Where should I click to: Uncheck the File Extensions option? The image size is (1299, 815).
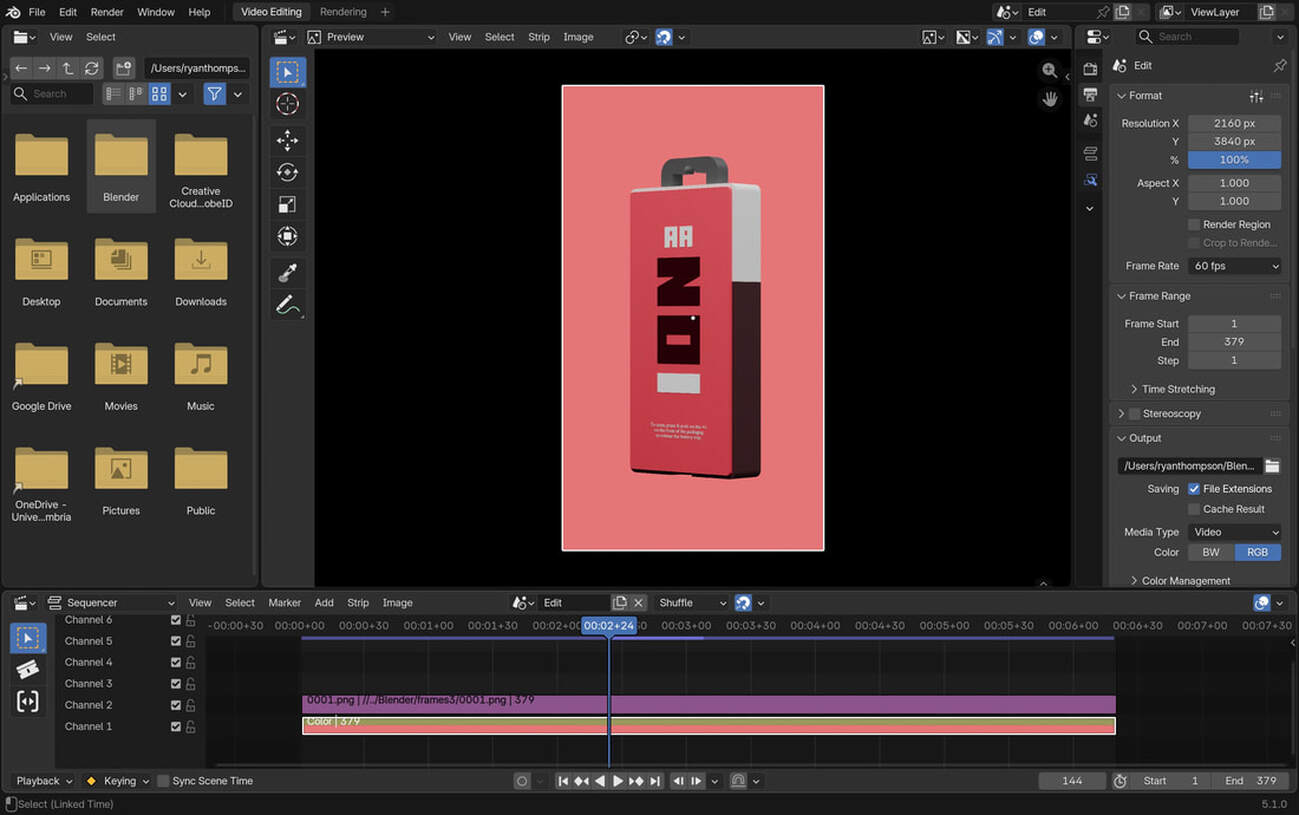coord(1194,489)
